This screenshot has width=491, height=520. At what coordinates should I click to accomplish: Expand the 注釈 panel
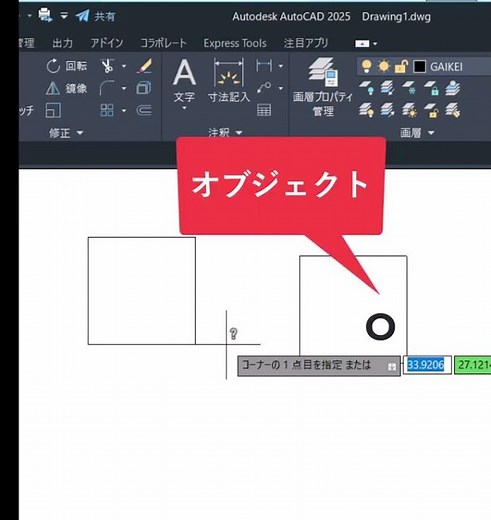coord(225,133)
